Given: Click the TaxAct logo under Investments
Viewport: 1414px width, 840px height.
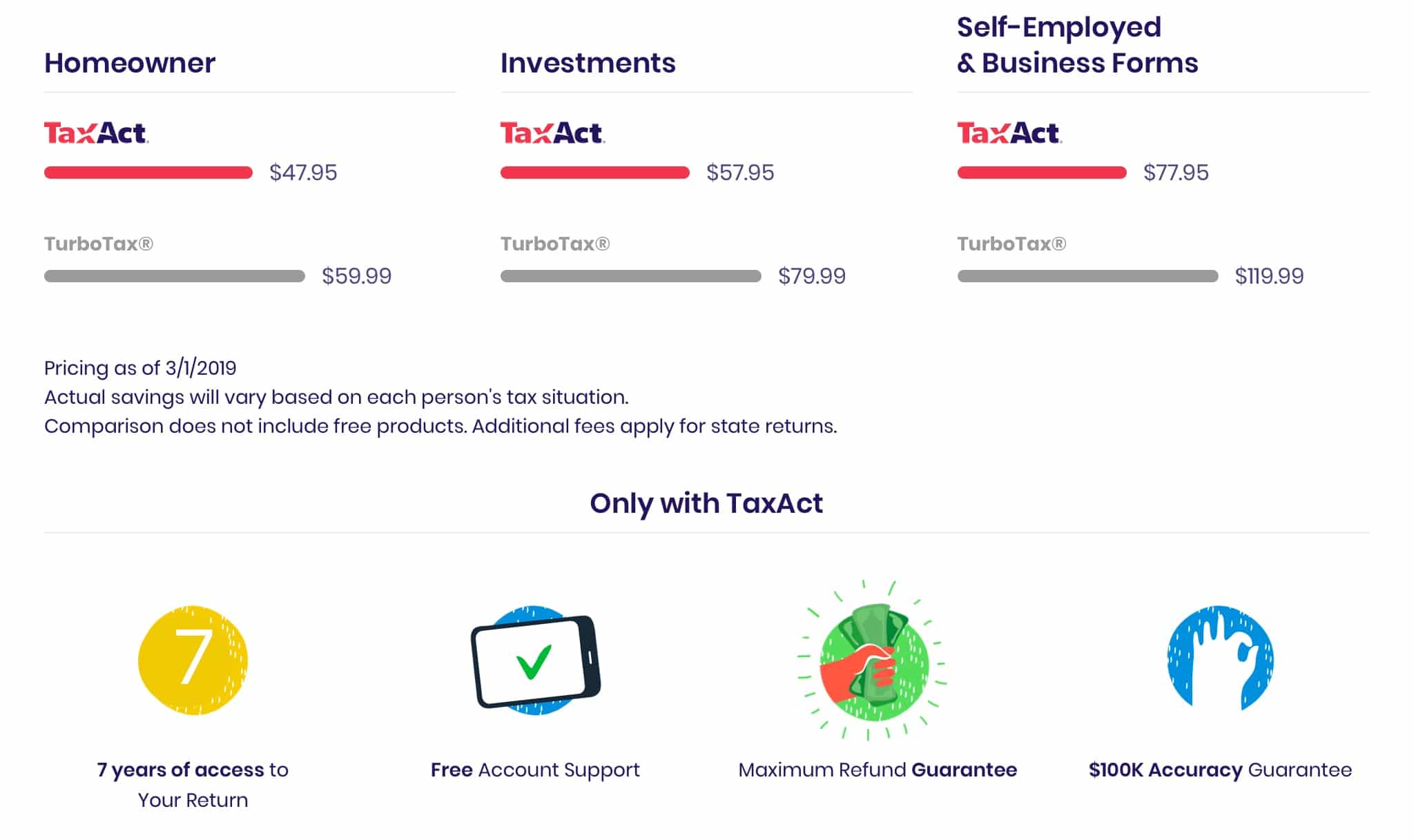Looking at the screenshot, I should coord(553,133).
